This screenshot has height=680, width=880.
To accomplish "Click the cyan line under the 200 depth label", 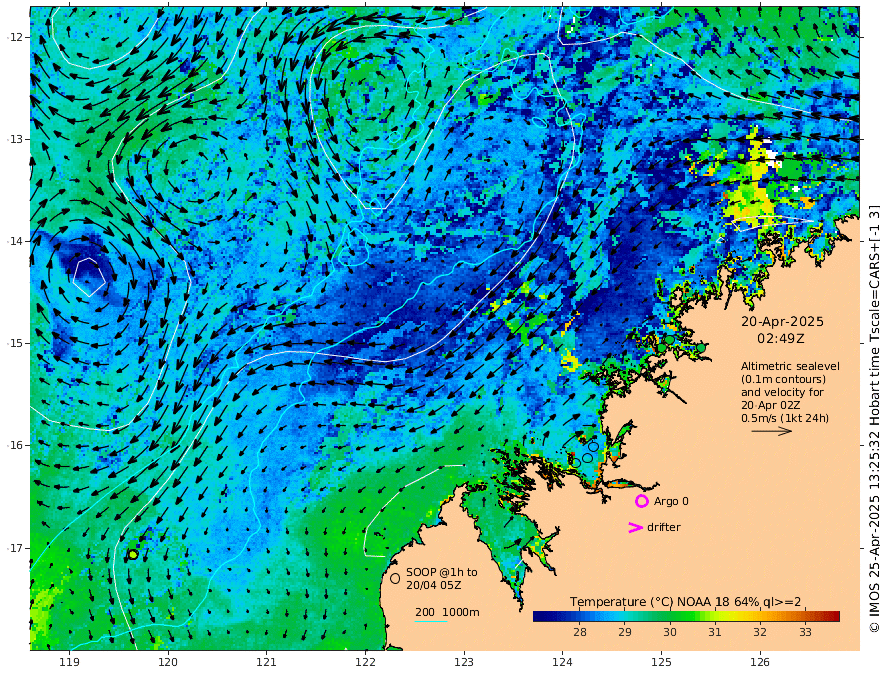I will click(431, 621).
